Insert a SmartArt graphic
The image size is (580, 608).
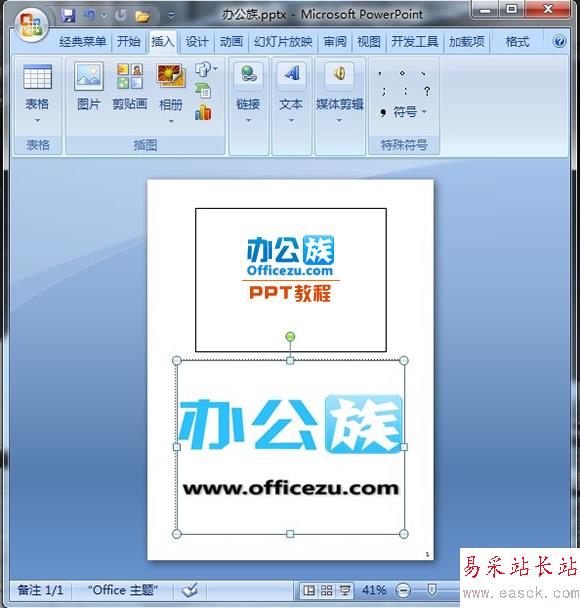click(x=203, y=91)
